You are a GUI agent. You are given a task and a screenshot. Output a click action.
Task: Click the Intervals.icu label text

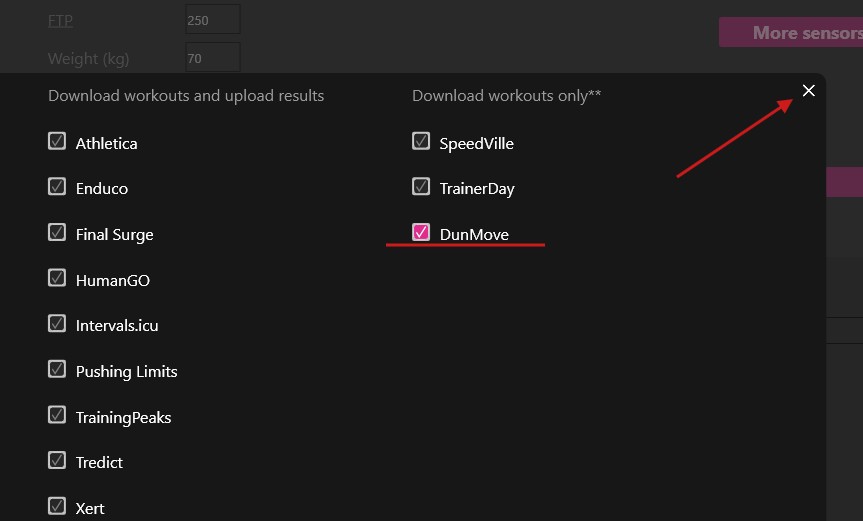point(117,326)
